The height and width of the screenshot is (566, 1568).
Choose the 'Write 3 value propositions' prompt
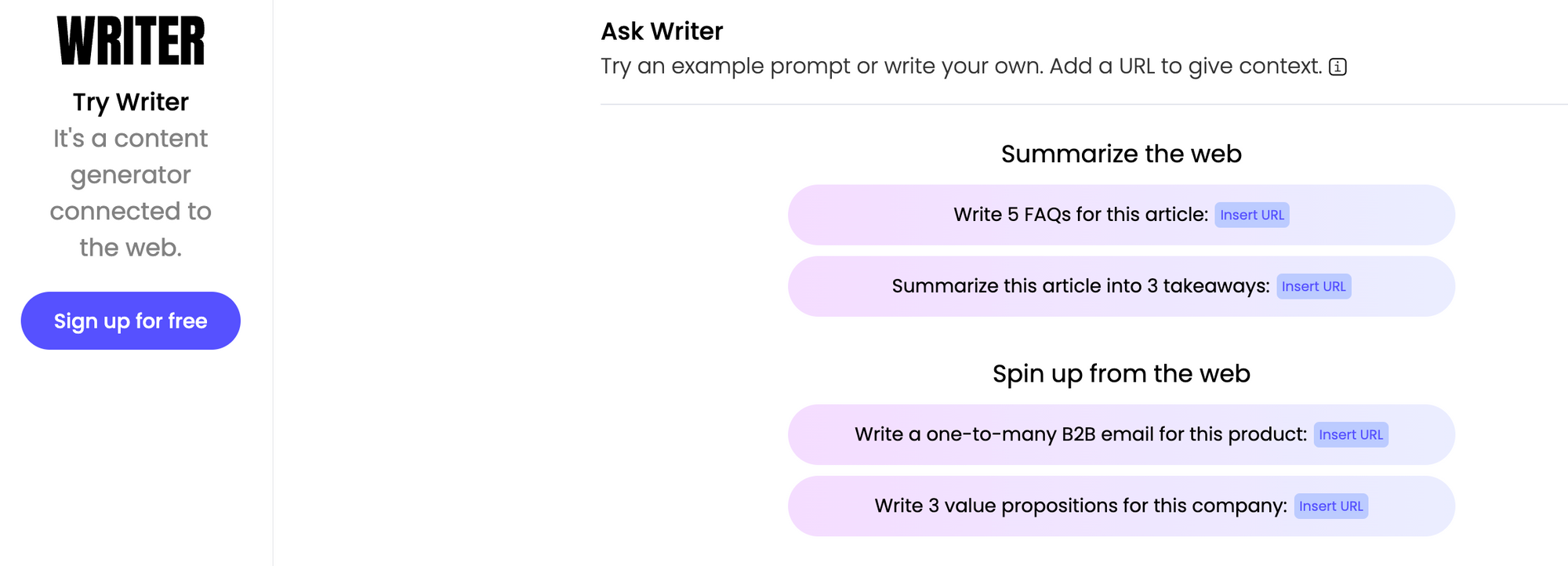pyautogui.click(x=1080, y=506)
